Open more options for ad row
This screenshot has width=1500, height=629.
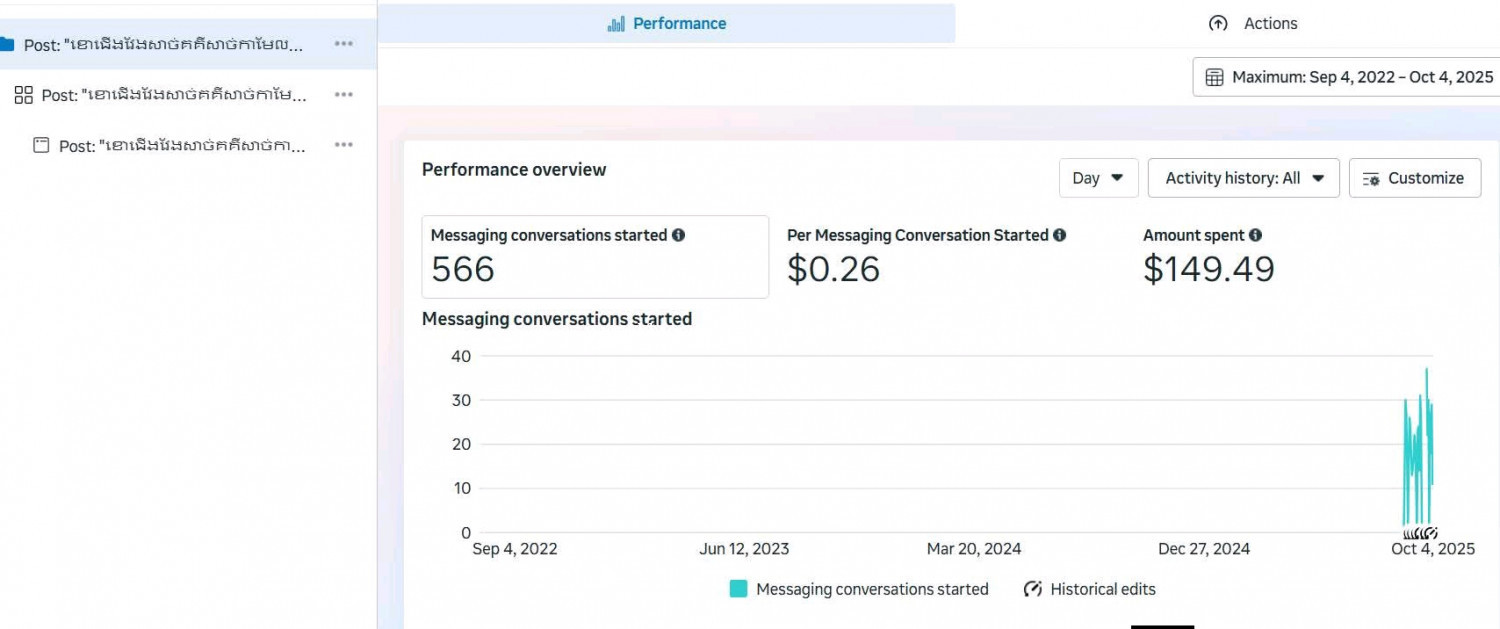[x=344, y=145]
